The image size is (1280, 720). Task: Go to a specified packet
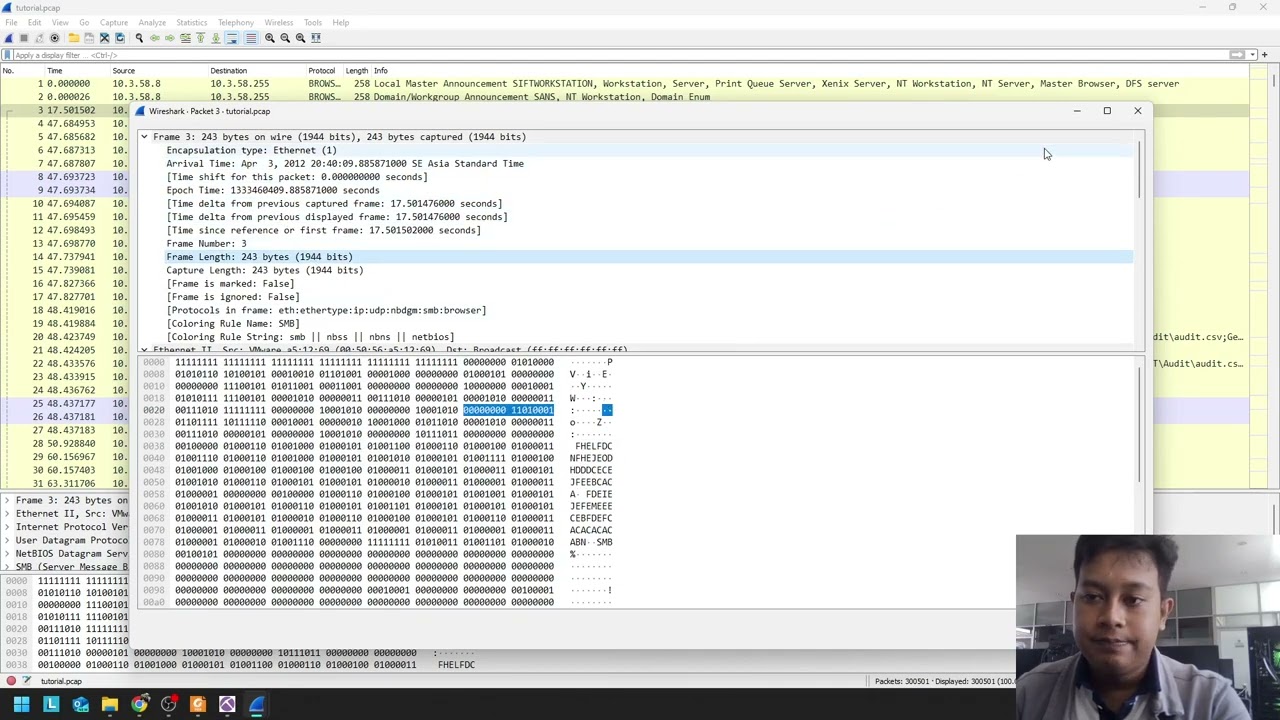185,38
